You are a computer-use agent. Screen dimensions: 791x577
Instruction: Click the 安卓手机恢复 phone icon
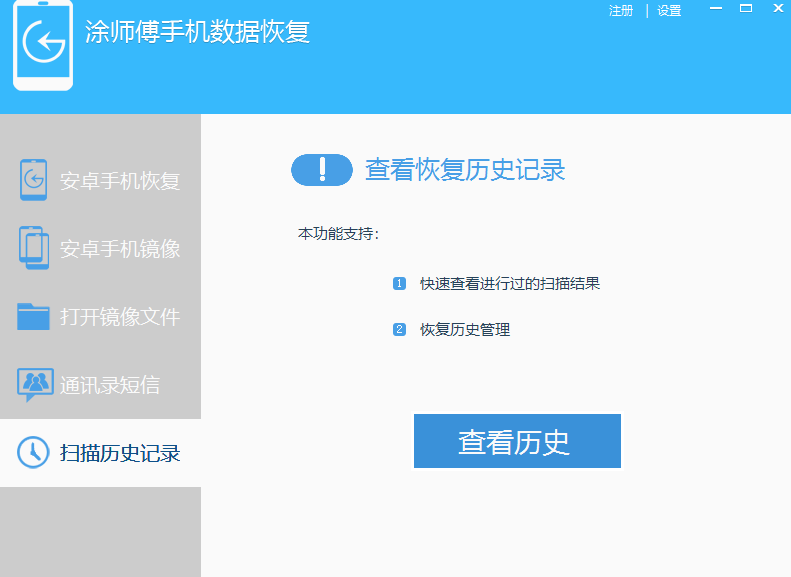(x=34, y=180)
